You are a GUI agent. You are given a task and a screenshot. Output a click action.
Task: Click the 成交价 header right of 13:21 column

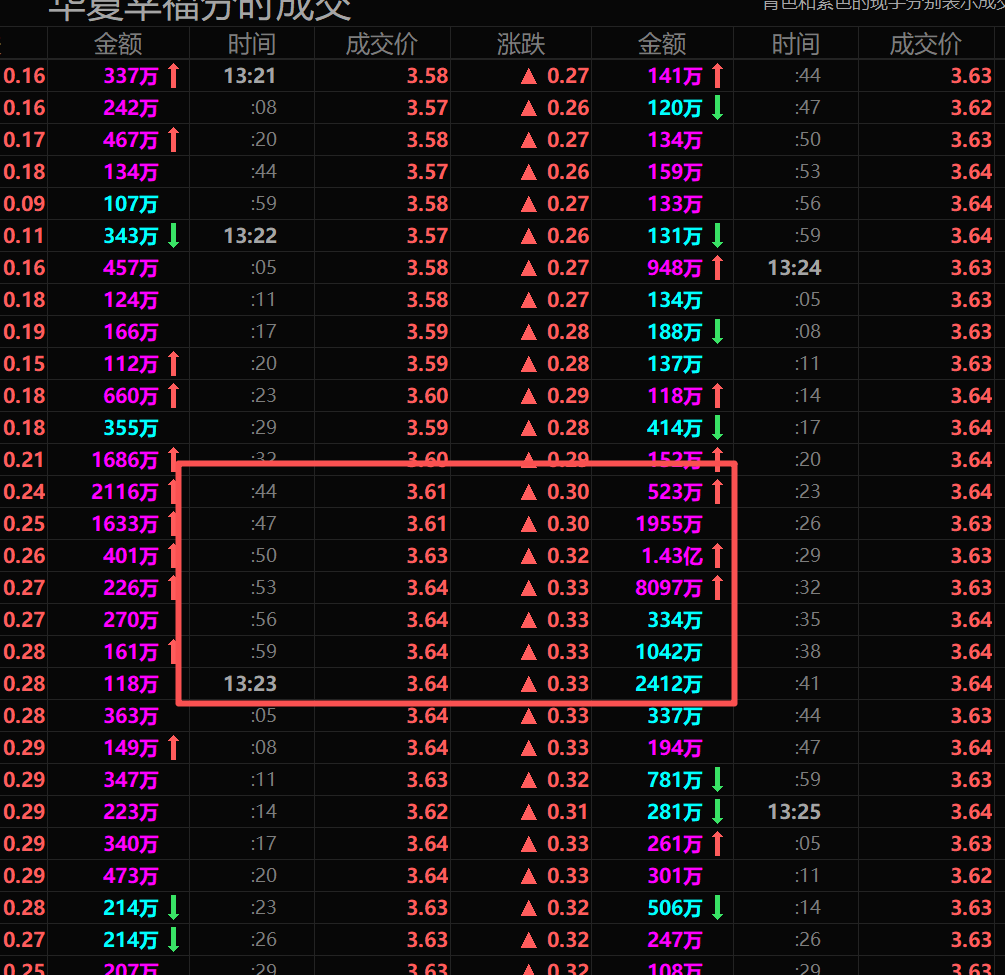point(382,44)
